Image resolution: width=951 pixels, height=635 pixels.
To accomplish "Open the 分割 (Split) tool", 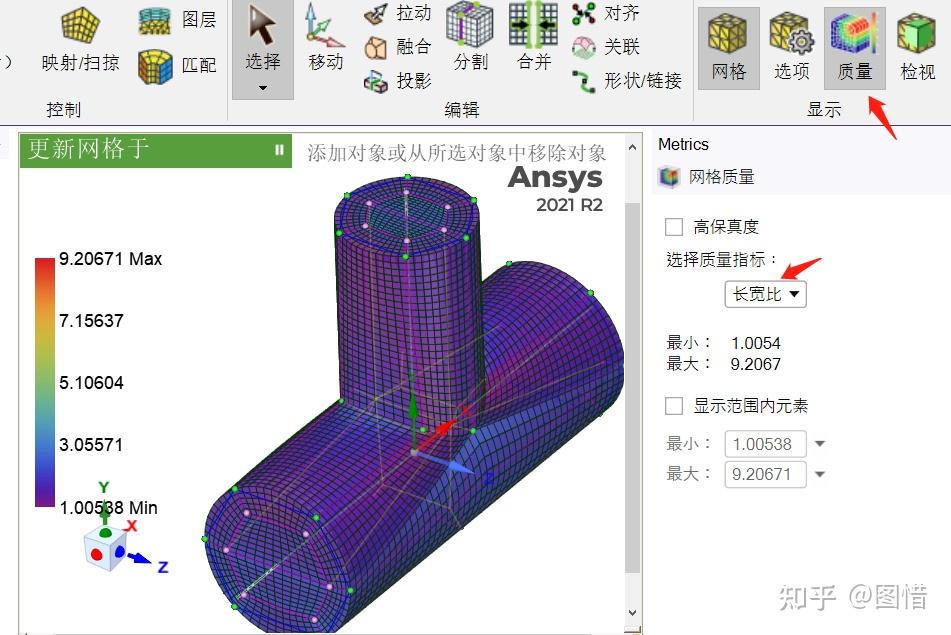I will tap(470, 40).
